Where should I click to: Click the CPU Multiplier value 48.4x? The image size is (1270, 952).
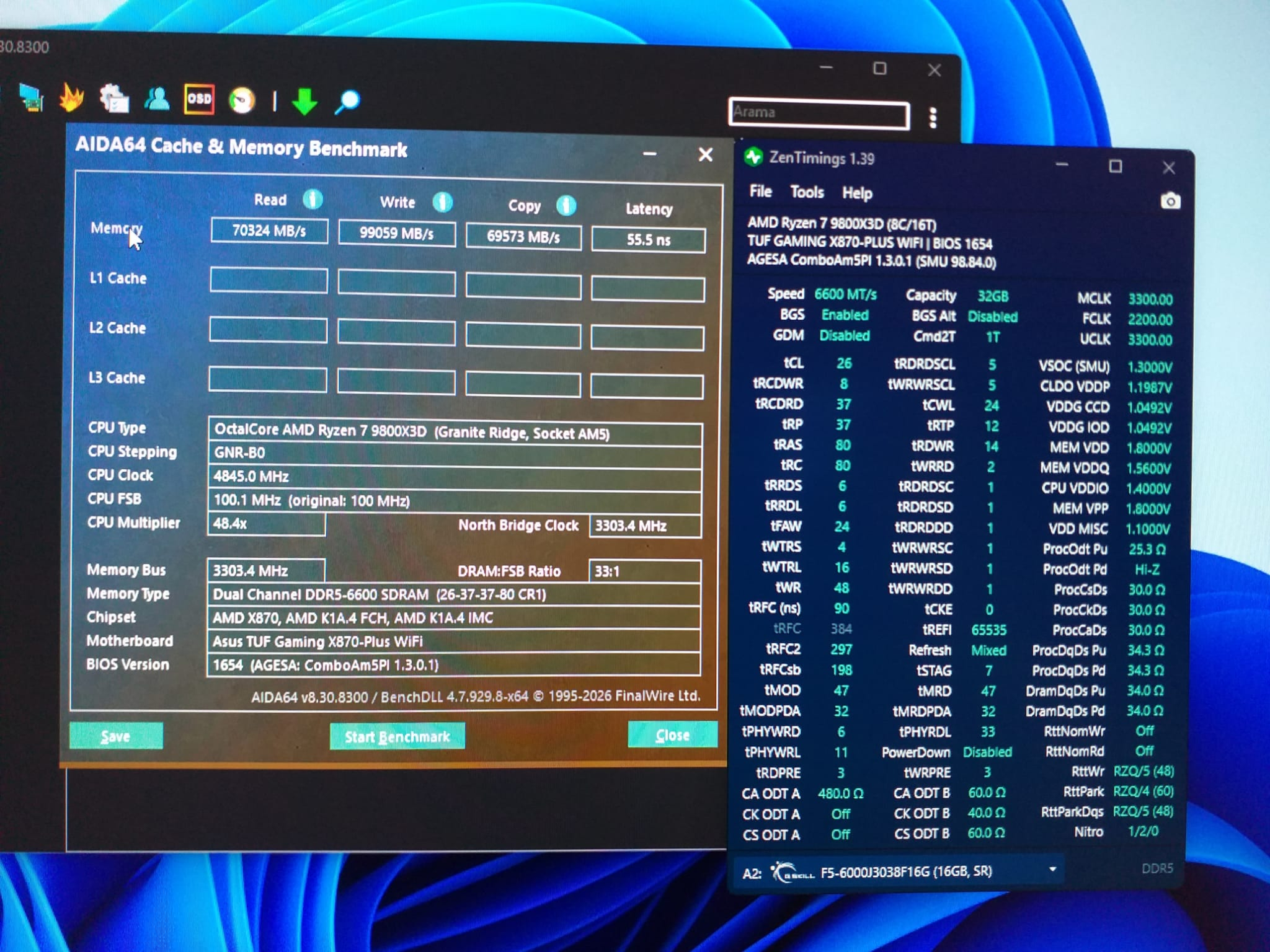(x=266, y=524)
